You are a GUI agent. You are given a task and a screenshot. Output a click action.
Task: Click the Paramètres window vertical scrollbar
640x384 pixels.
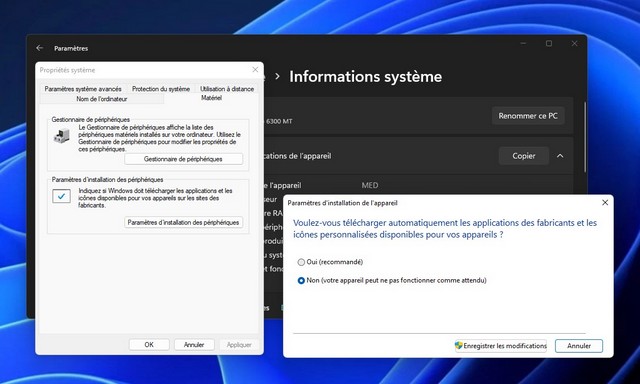[x=585, y=137]
